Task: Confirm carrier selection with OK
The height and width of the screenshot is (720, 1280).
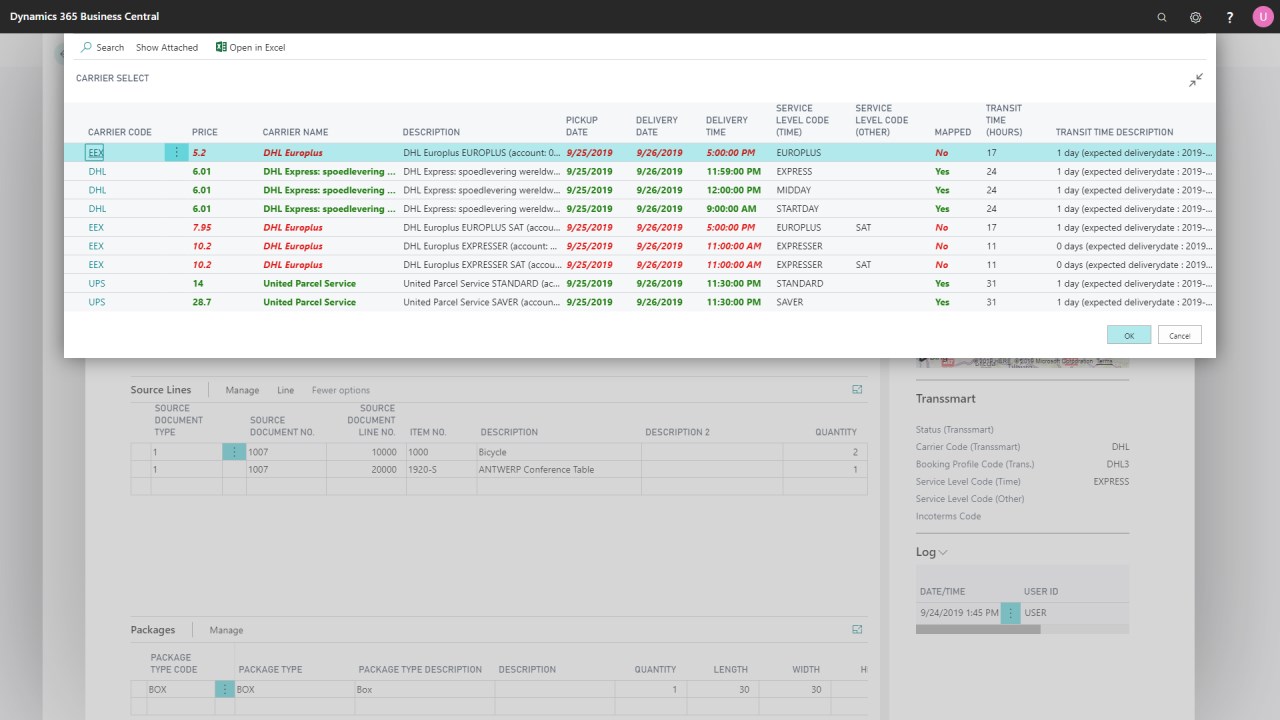Action: (x=1128, y=334)
